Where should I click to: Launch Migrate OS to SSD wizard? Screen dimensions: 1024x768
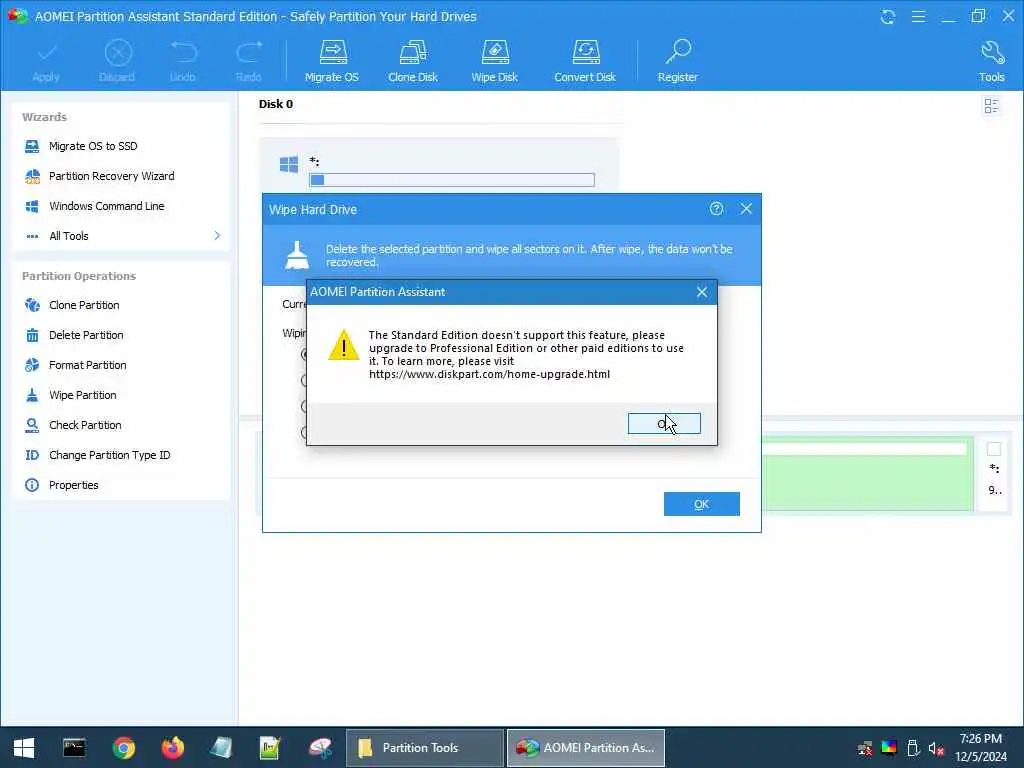[x=93, y=146]
